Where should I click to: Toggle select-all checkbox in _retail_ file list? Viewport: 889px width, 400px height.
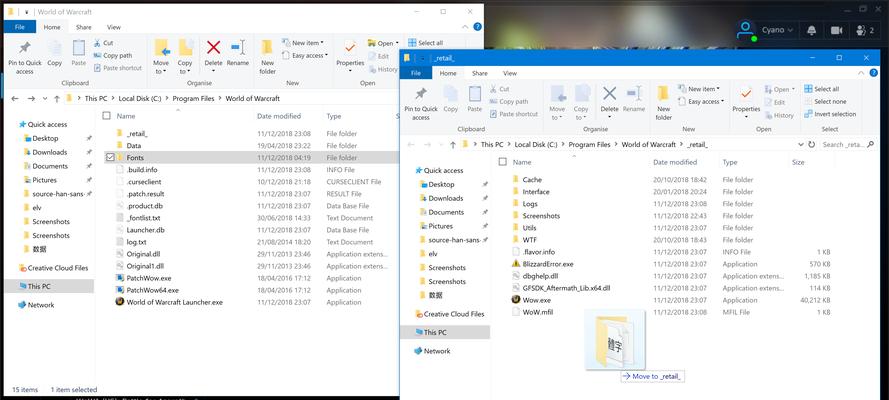pos(502,162)
